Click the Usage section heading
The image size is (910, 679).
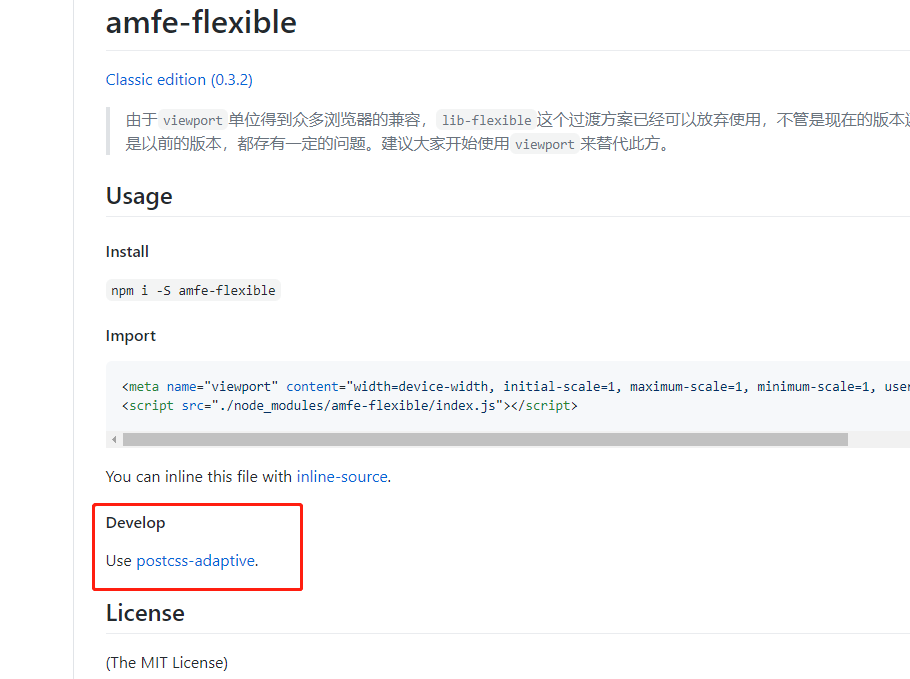point(139,196)
